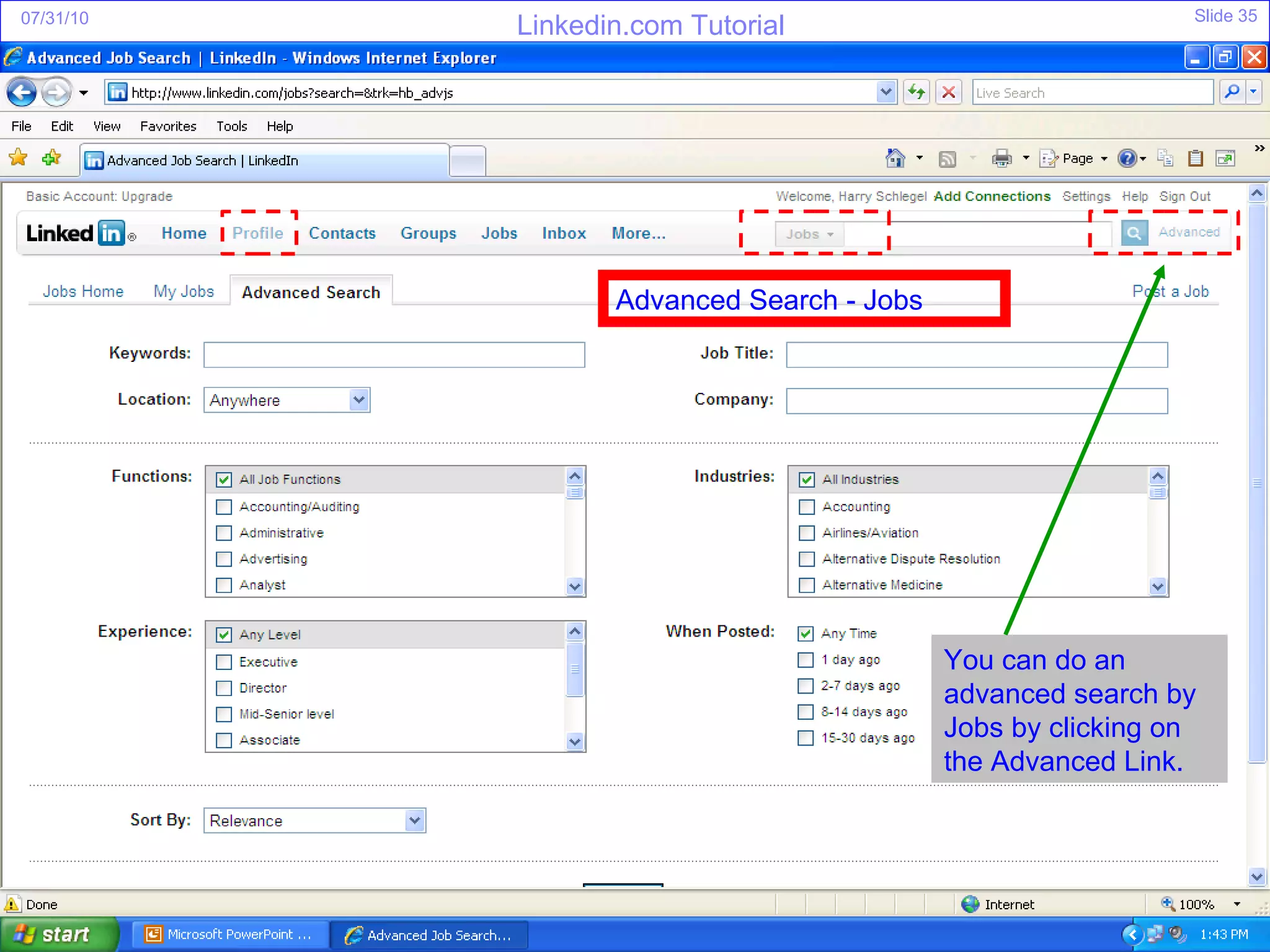This screenshot has width=1270, height=952.
Task: Click the Live Search magnifier icon
Action: [x=1233, y=93]
